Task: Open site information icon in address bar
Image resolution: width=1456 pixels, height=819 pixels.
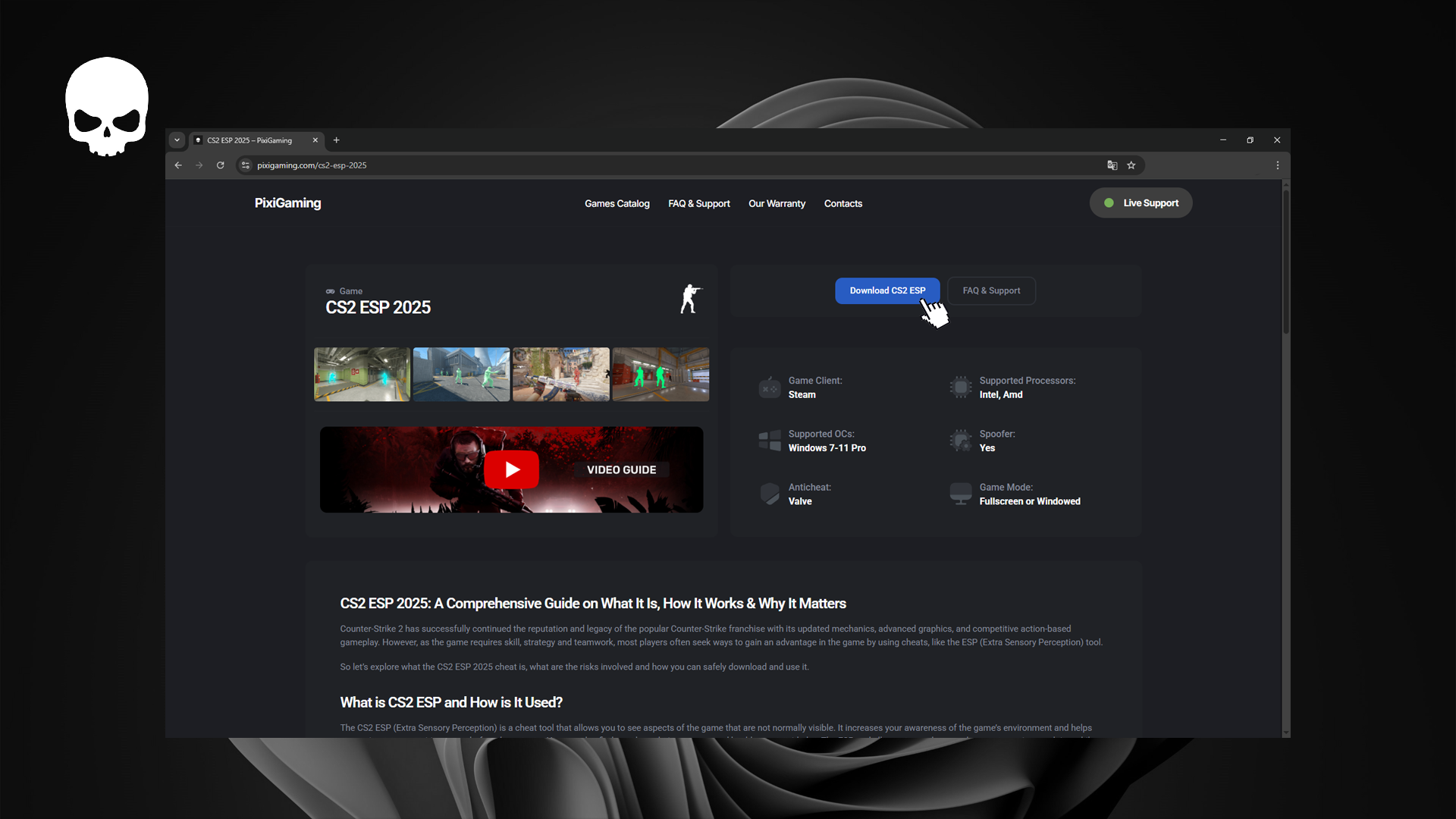Action: 246,165
